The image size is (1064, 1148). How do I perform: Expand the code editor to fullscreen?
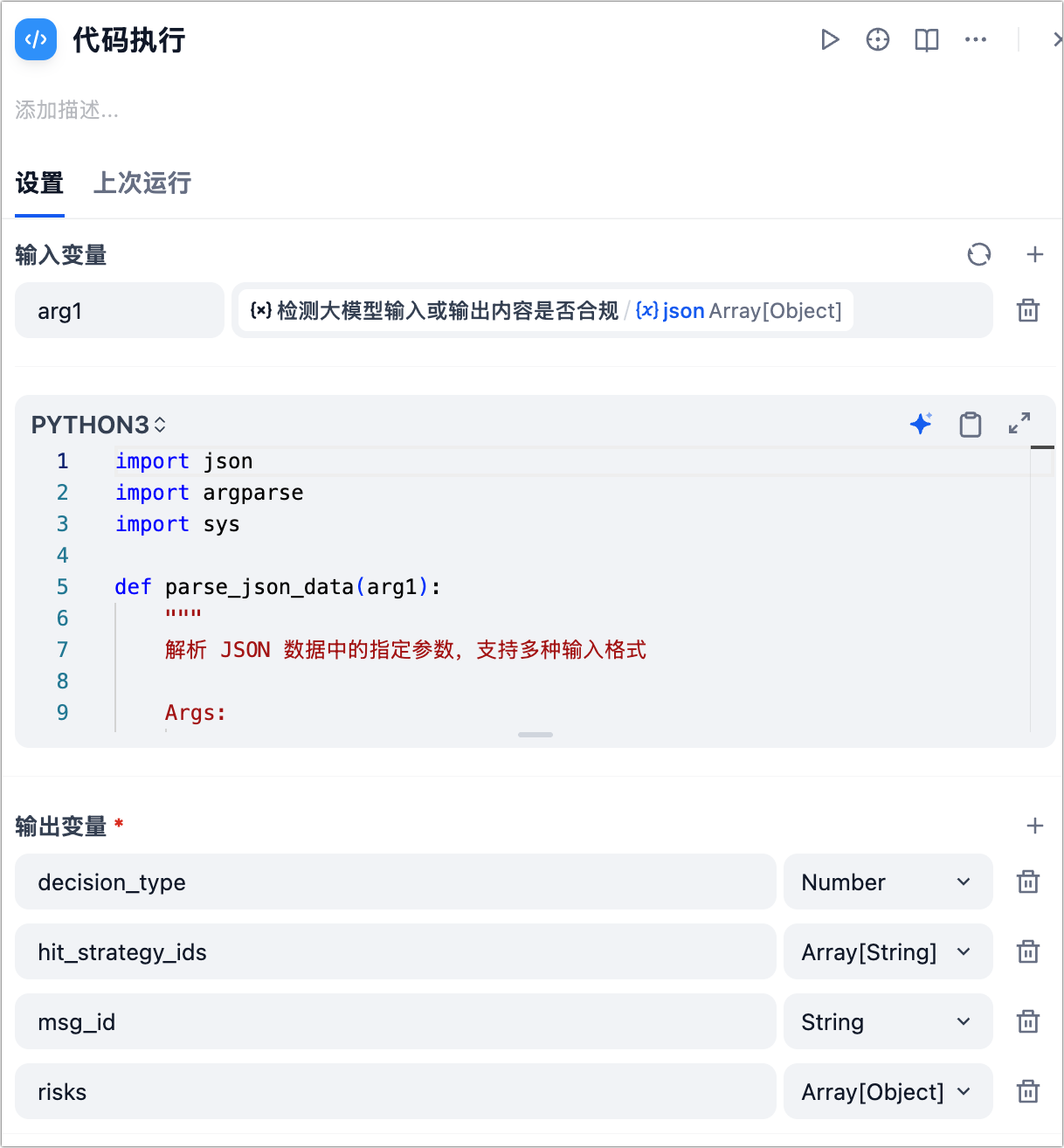click(1019, 424)
